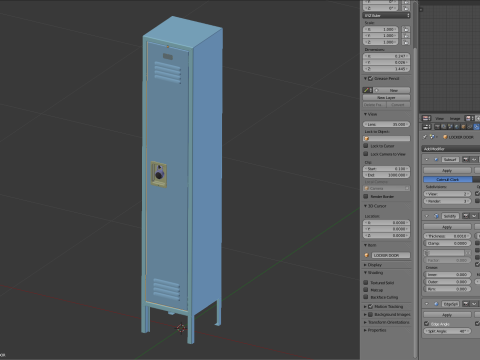
Task: Toggle viewport visibility for Solidify modifier
Action: tap(474, 216)
